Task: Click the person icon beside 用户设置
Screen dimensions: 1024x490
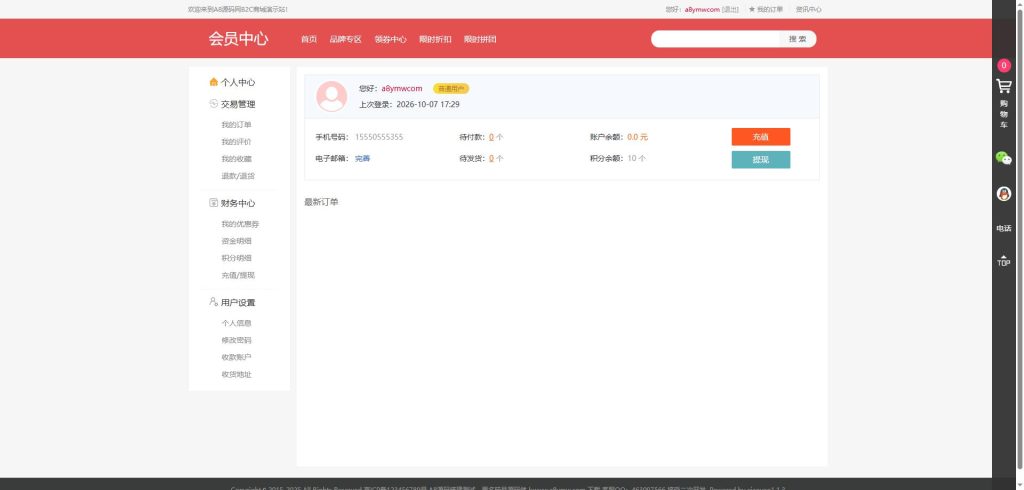Action: pyautogui.click(x=214, y=302)
